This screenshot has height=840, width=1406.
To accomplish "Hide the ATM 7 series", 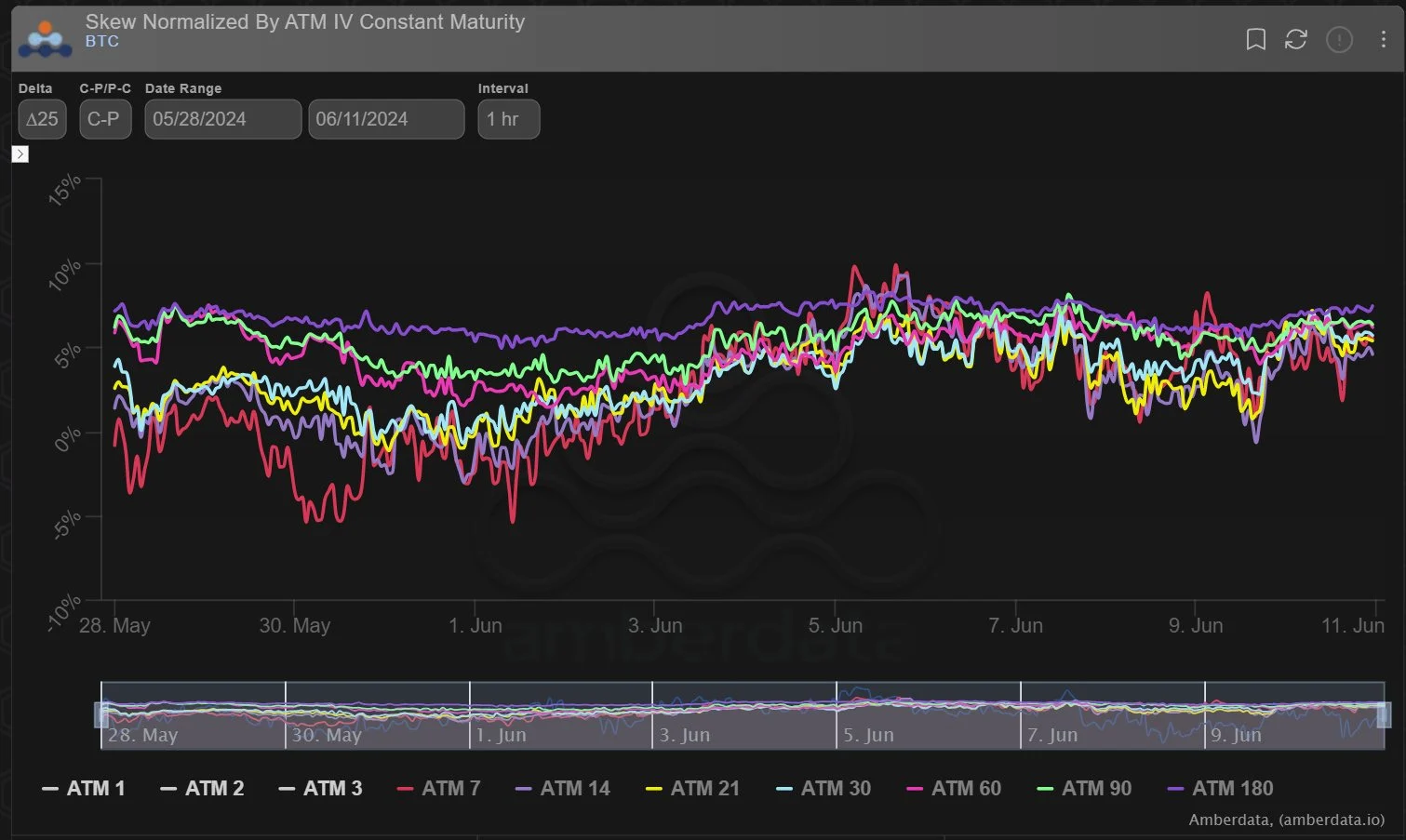I will pos(438,788).
